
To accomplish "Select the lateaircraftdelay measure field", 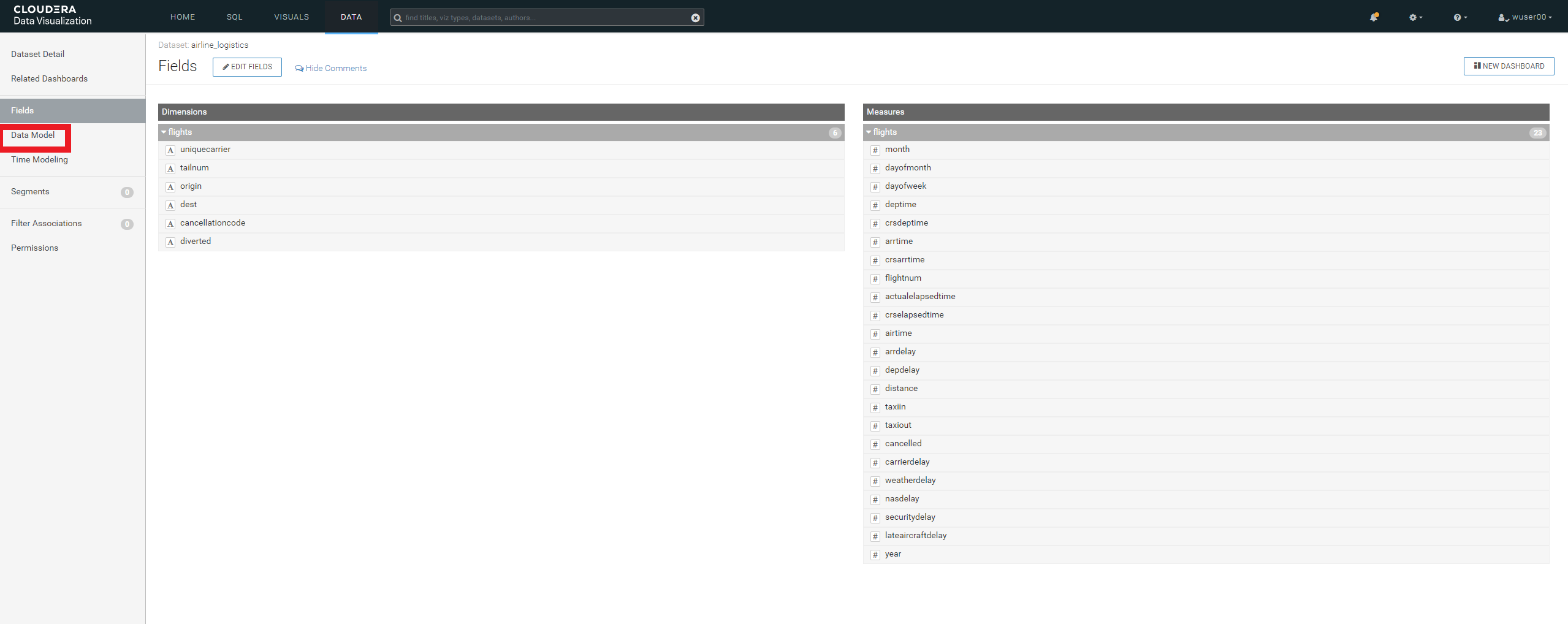I will 1206,536.
